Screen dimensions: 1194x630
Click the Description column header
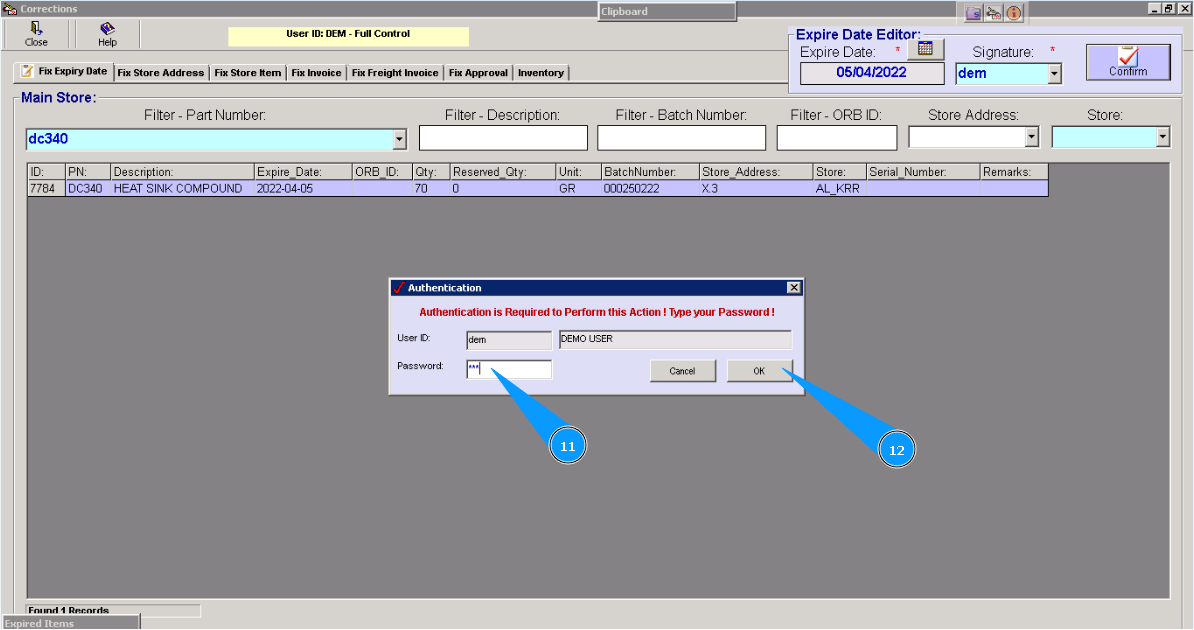click(x=183, y=172)
